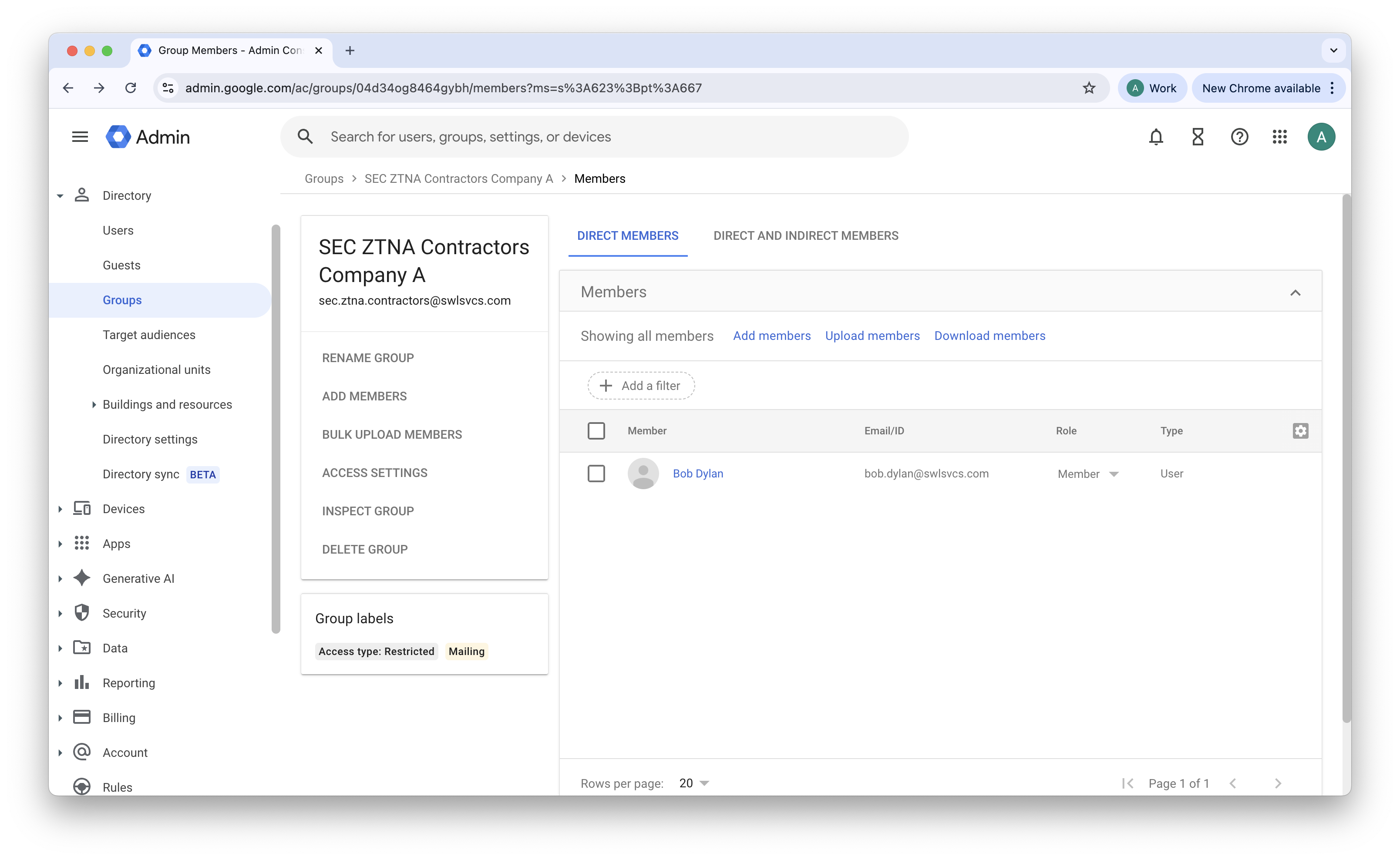Open the rows per page dropdown

point(694,783)
